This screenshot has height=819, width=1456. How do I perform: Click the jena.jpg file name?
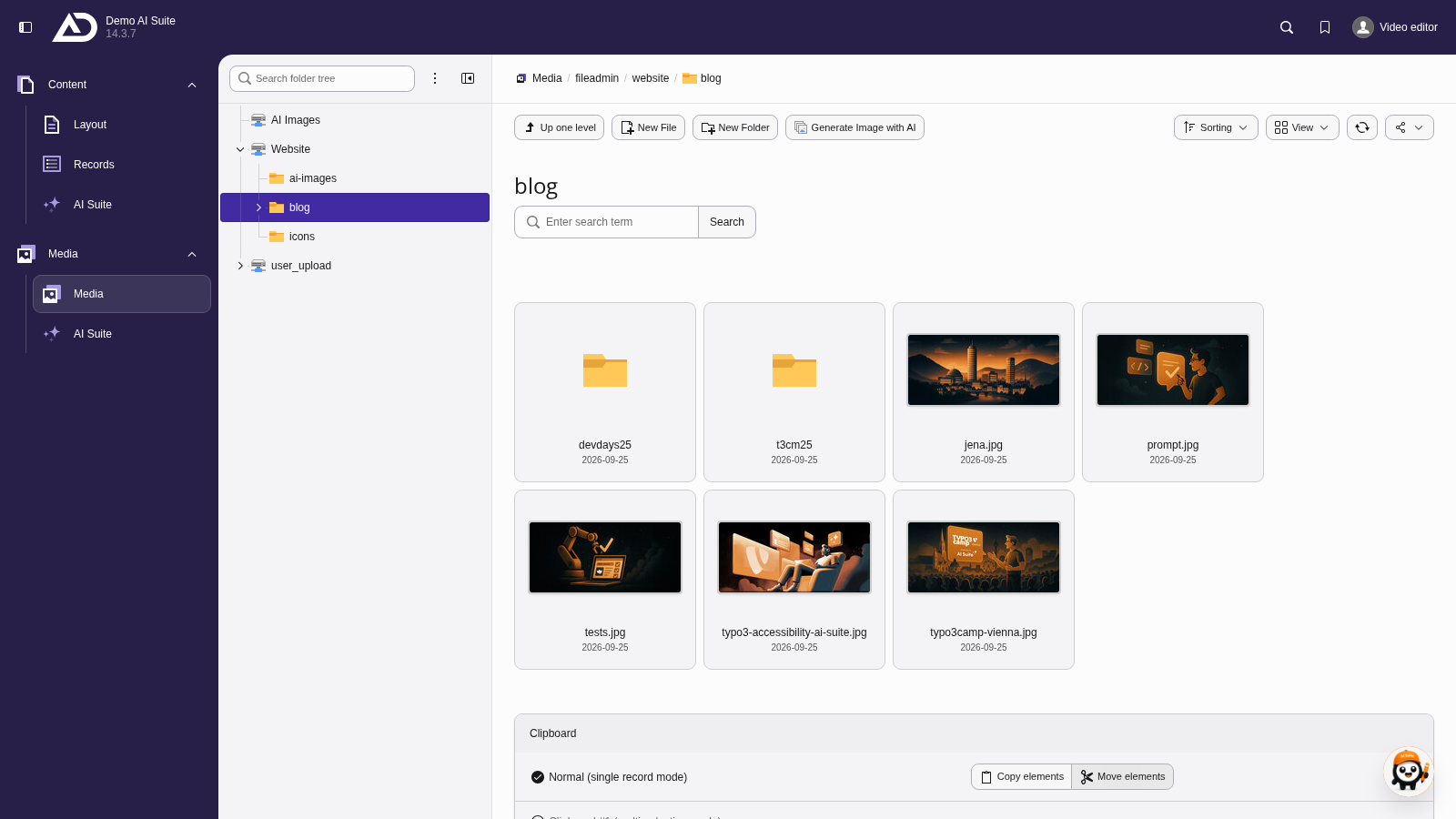(984, 445)
